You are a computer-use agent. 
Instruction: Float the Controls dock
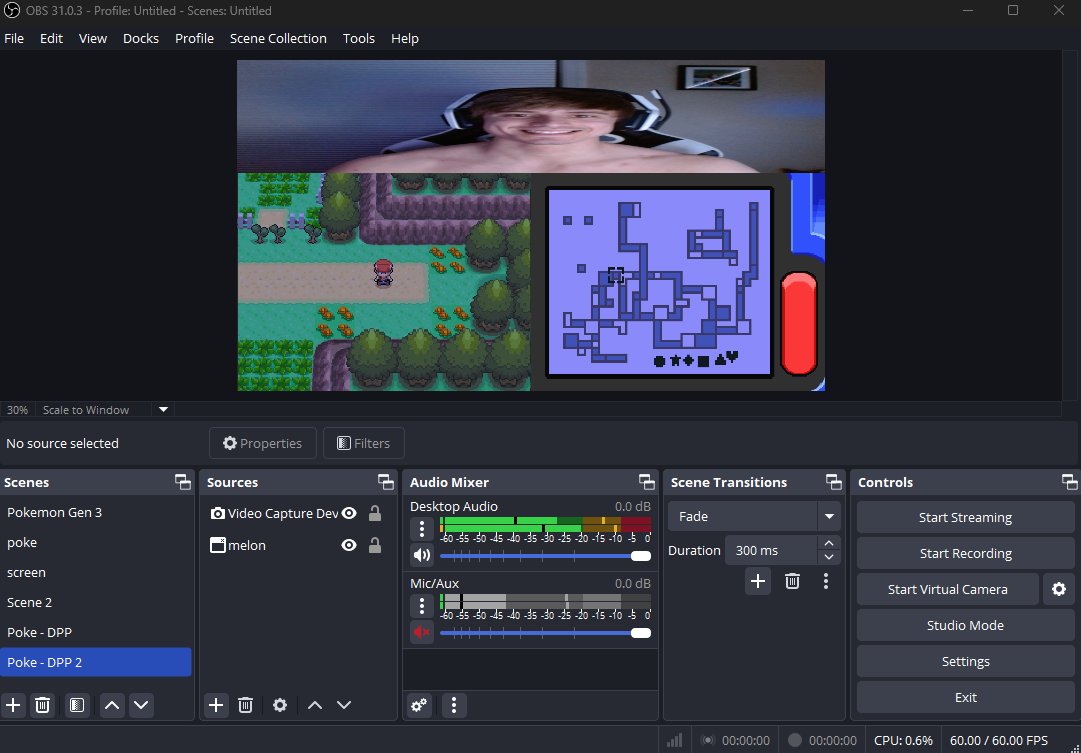click(1069, 482)
